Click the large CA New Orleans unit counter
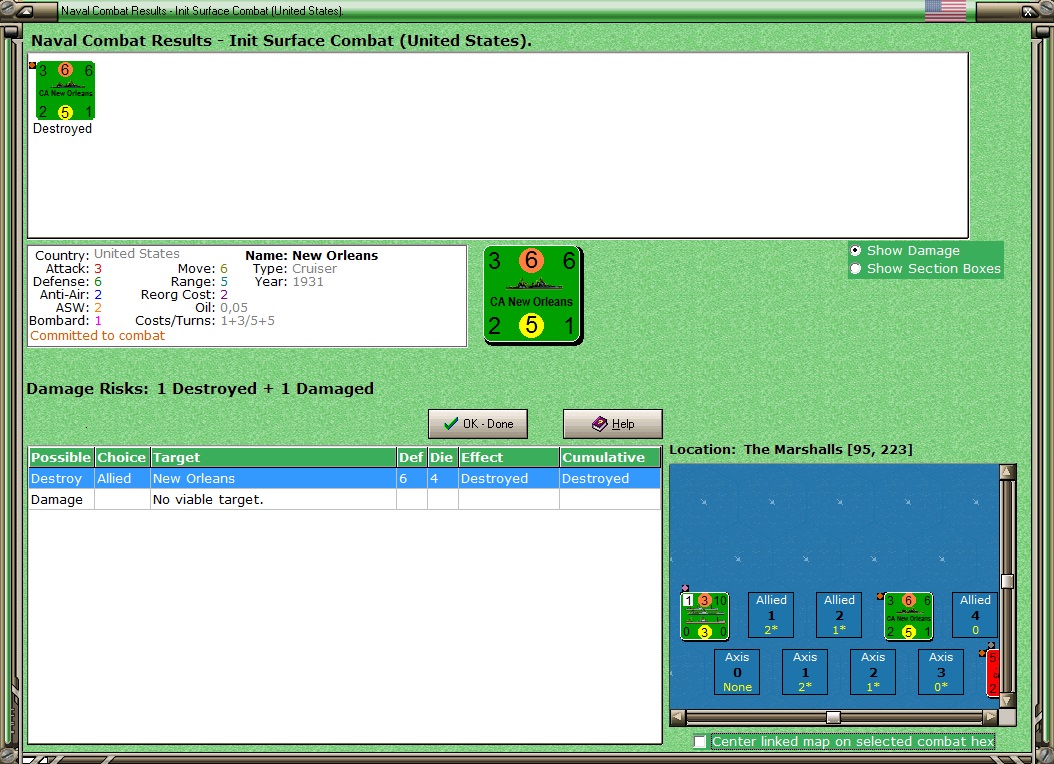 pos(533,295)
